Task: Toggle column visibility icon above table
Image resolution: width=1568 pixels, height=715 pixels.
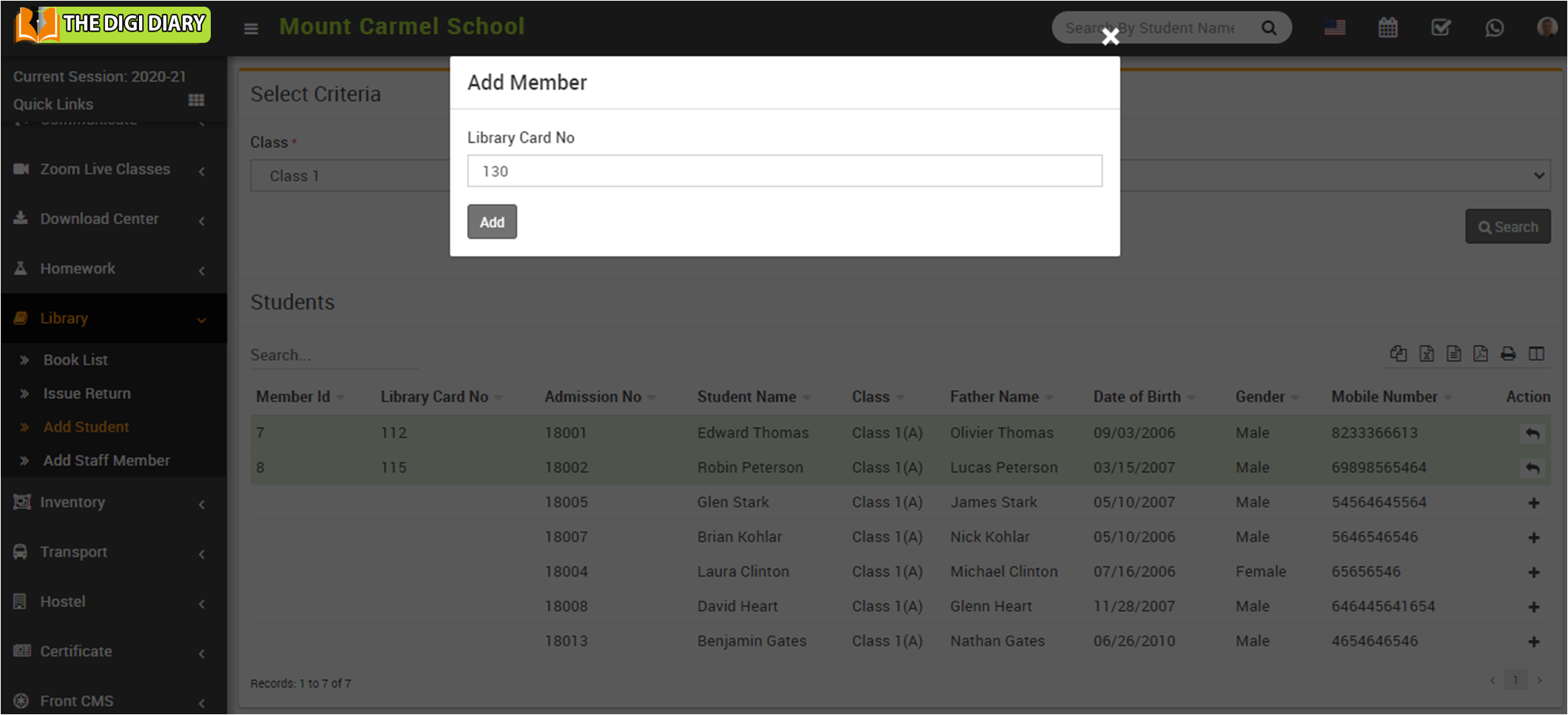Action: pos(1536,354)
